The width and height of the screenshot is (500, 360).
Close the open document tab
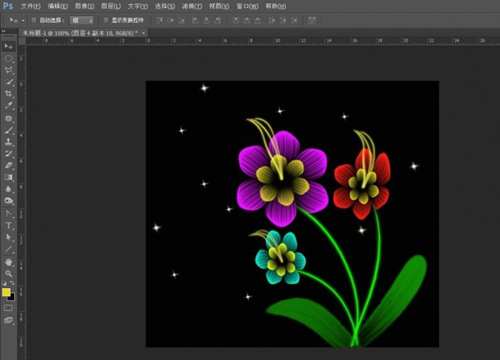(144, 33)
